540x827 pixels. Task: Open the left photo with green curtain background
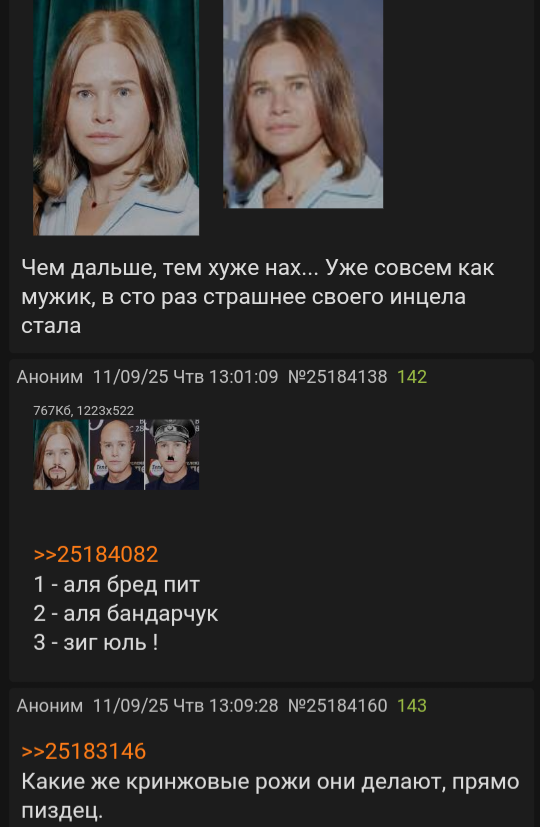[116, 117]
